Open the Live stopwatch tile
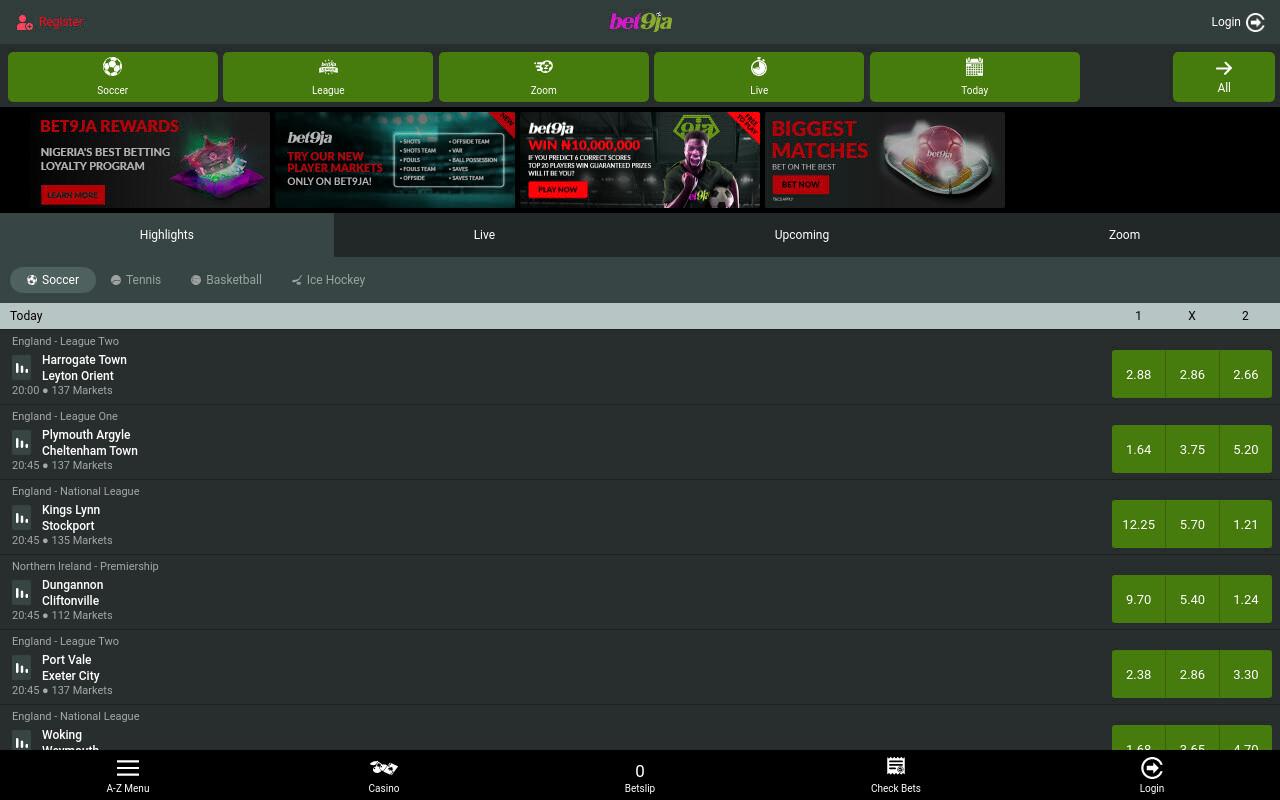The width and height of the screenshot is (1280, 800). pyautogui.click(x=759, y=77)
